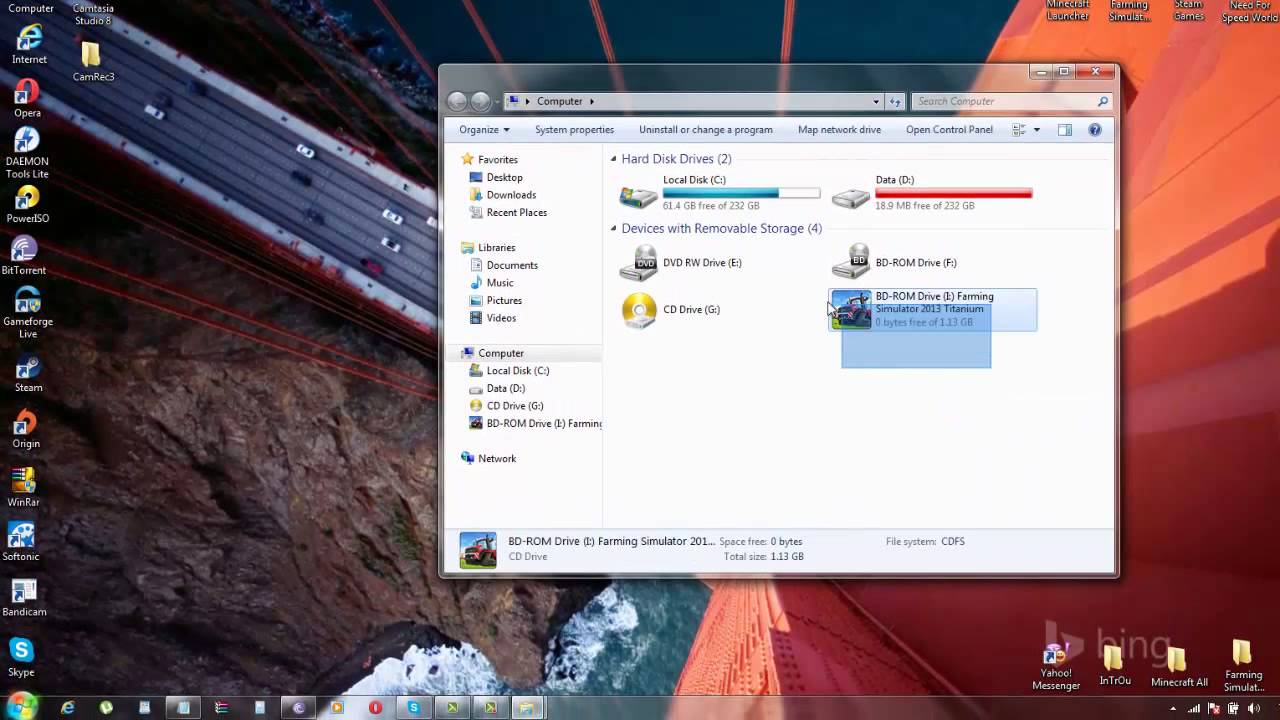Viewport: 1280px width, 720px height.
Task: Open the address bar history dropdown arrow
Action: 876,101
